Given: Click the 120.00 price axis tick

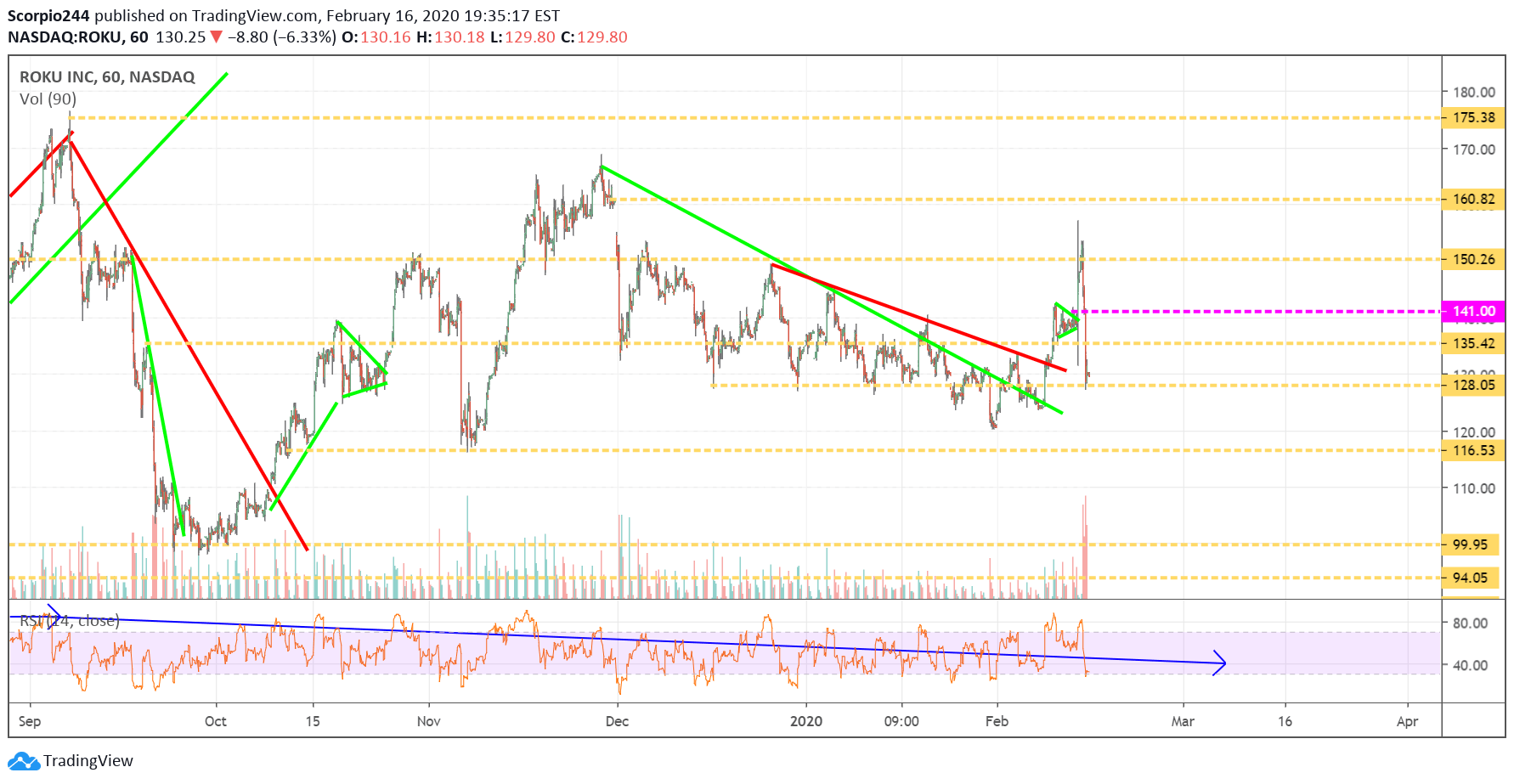Looking at the screenshot, I should click(x=1474, y=432).
